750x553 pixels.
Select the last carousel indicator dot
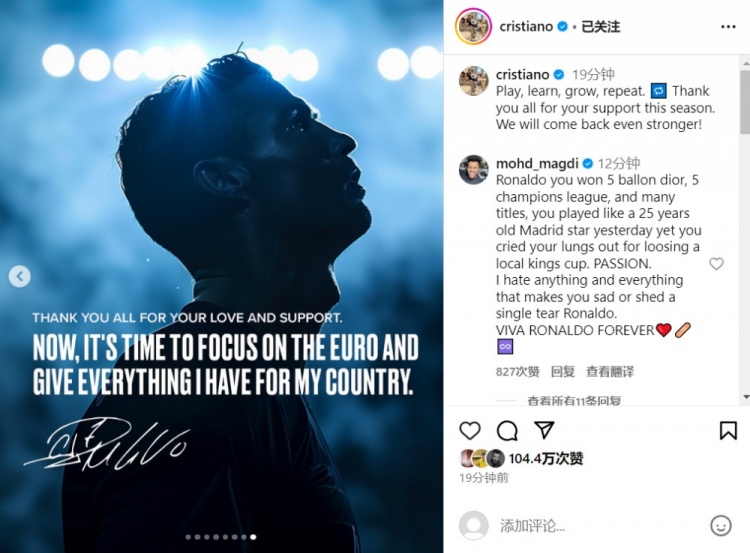(x=253, y=537)
